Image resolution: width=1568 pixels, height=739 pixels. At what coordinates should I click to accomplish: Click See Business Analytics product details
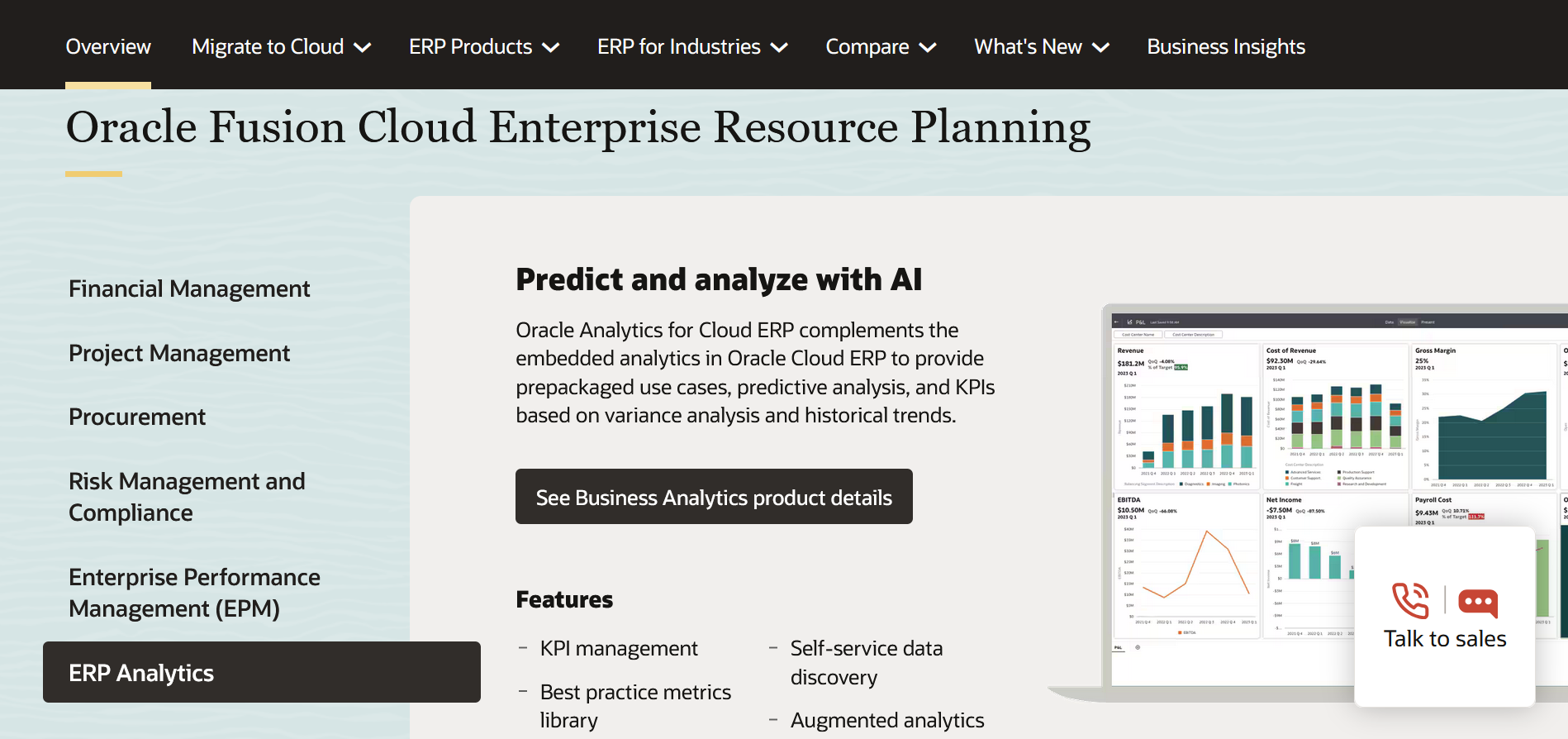(x=713, y=497)
